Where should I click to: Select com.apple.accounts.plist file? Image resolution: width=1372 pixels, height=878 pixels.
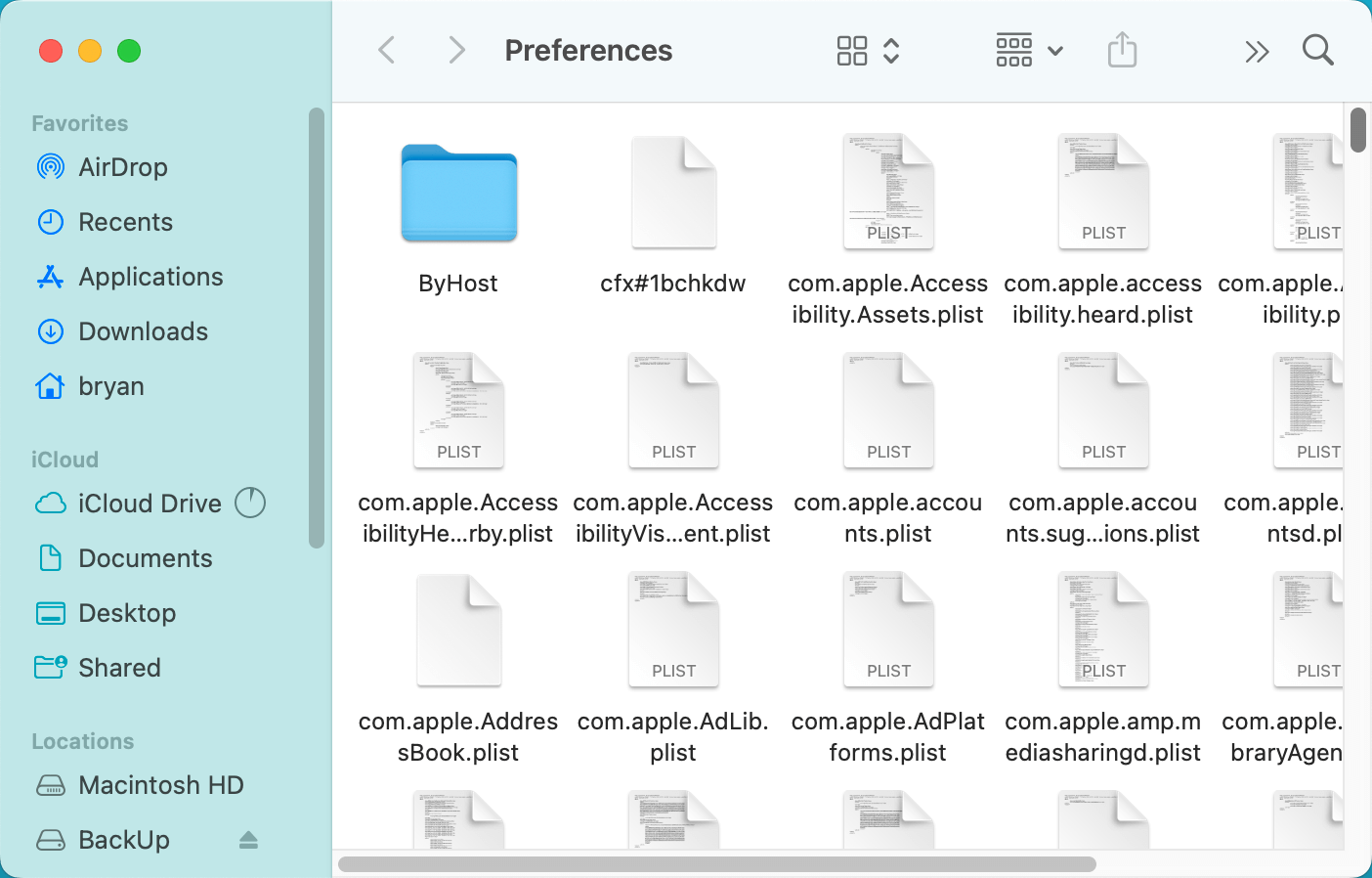click(x=888, y=413)
